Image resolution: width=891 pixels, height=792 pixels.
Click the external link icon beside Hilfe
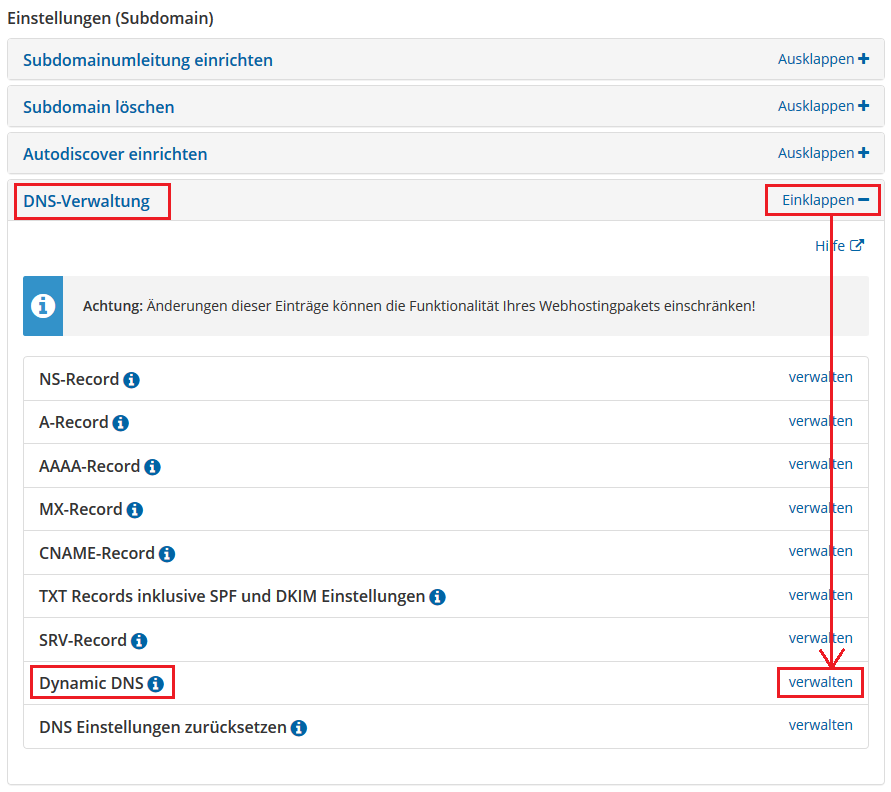tap(857, 245)
